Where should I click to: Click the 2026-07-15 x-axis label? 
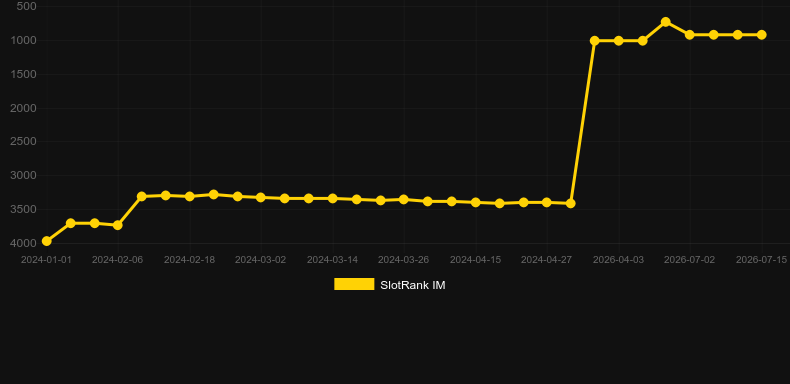pyautogui.click(x=761, y=260)
